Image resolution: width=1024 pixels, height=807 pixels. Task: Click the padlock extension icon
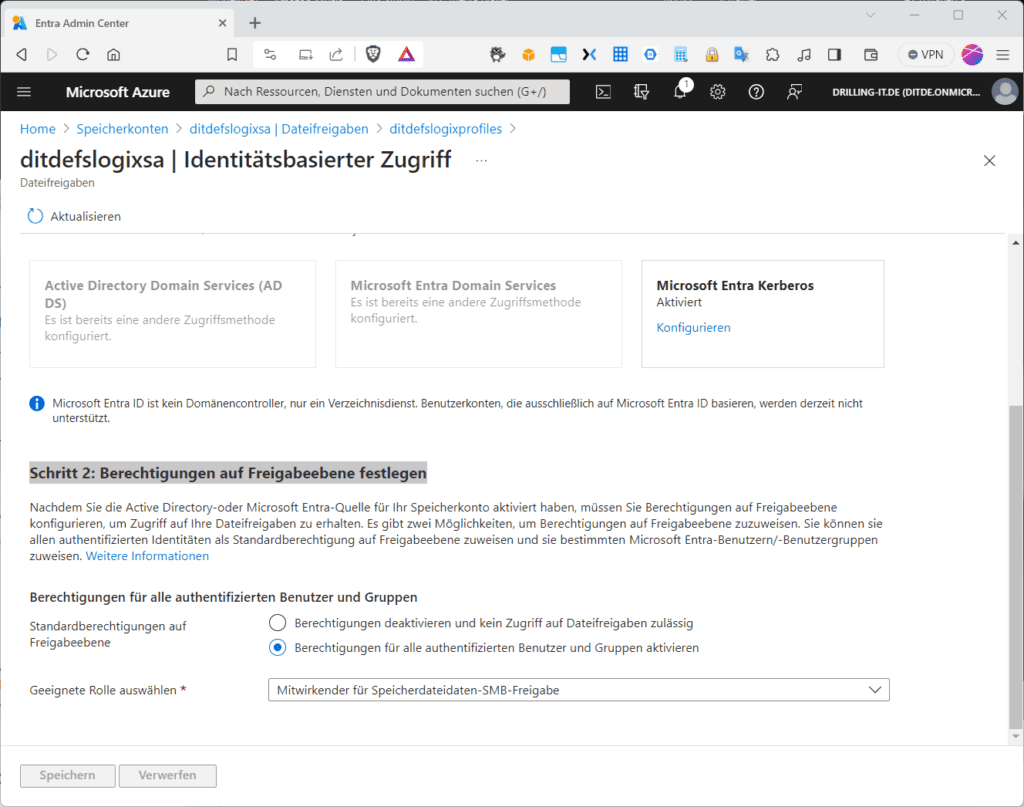712,55
